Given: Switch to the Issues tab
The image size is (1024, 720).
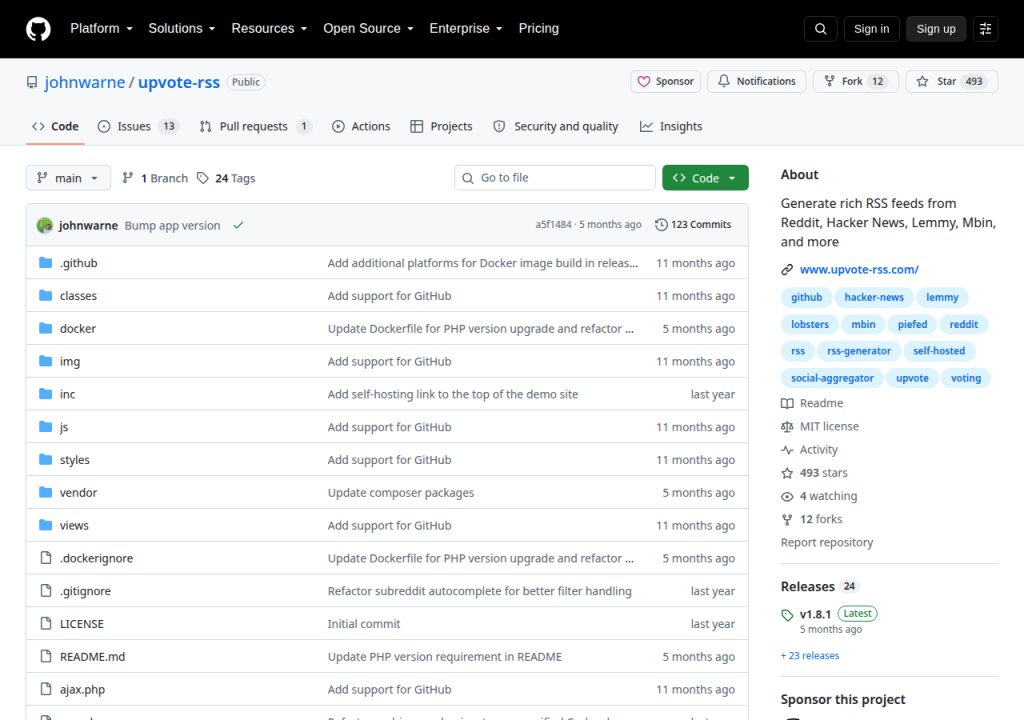Looking at the screenshot, I should pyautogui.click(x=138, y=126).
